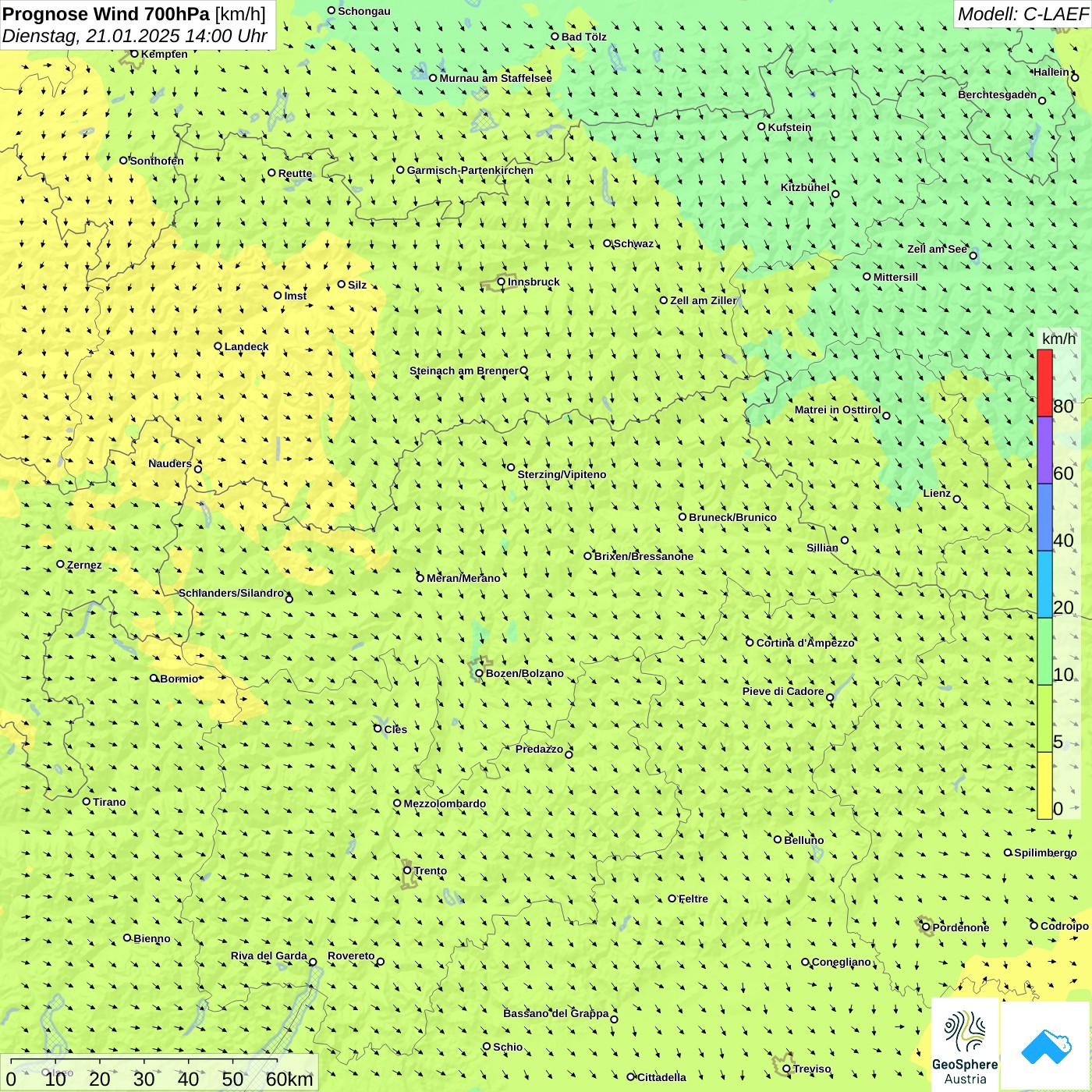The image size is (1092, 1092).
Task: Click the Kufstein city label
Action: pos(789,127)
